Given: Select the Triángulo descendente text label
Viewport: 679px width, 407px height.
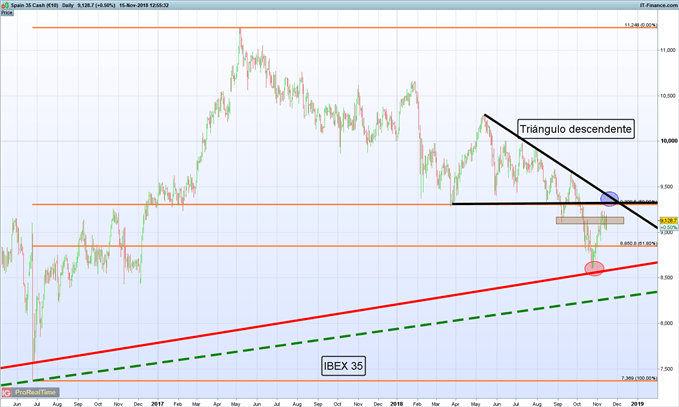Looking at the screenshot, I should coord(576,129).
